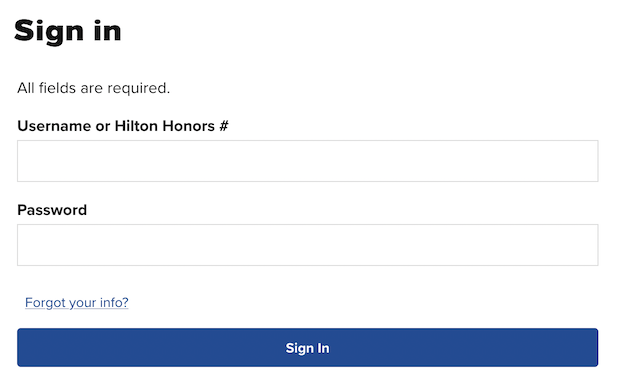
Task: Choose the Forgot your info? hyperlink
Action: (76, 302)
